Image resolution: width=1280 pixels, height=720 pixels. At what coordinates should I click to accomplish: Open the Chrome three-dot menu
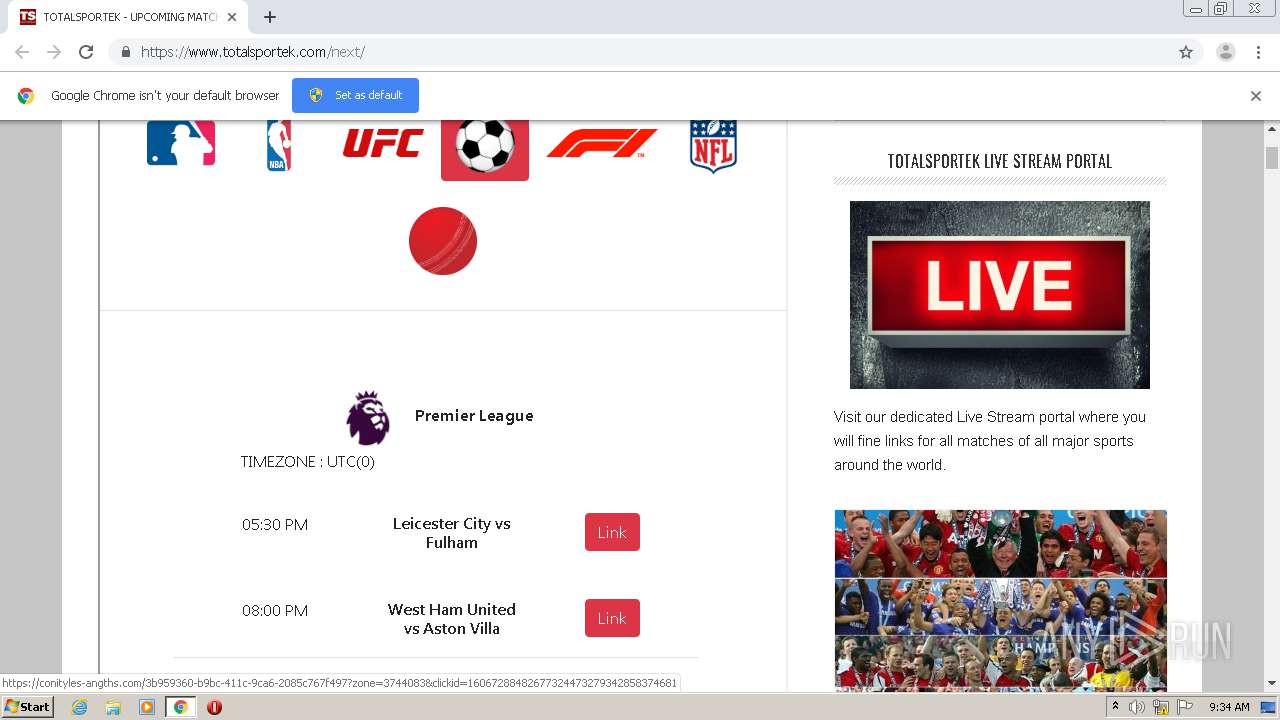click(1259, 52)
